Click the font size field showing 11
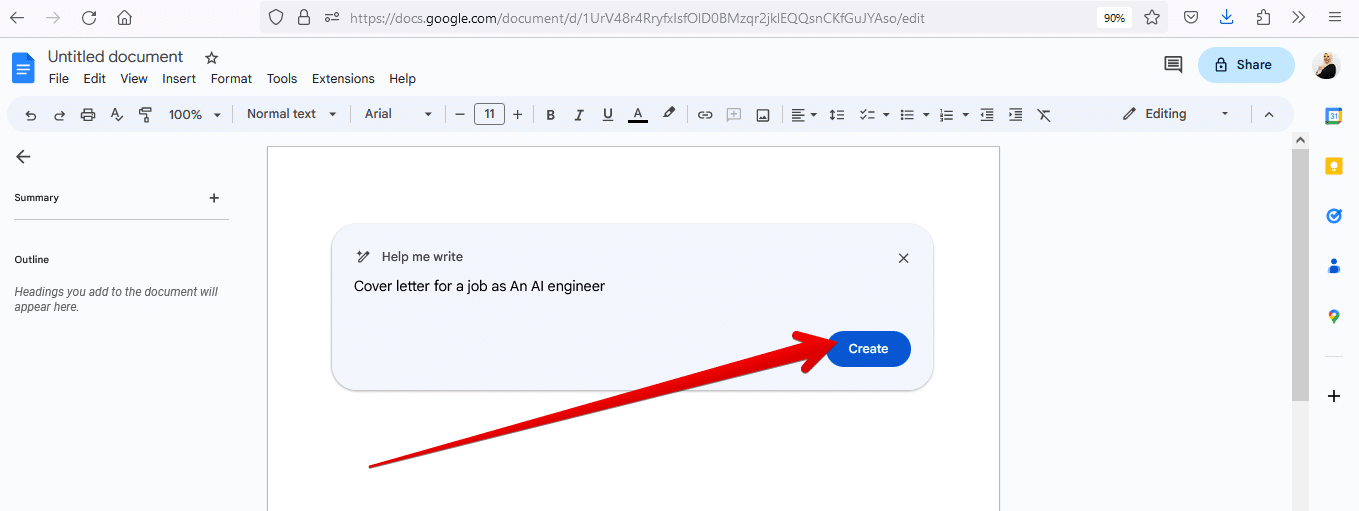 tap(489, 114)
